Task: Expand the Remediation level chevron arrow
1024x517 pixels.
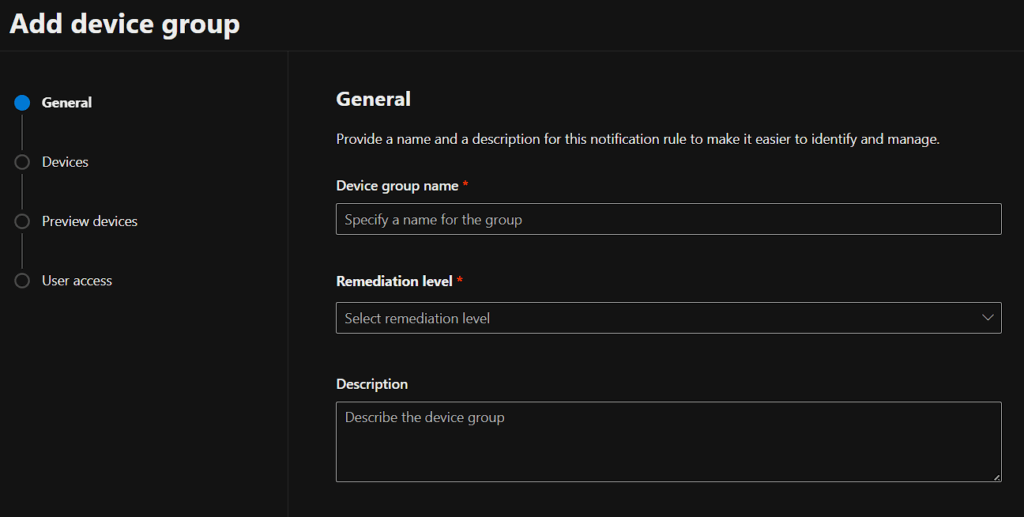Action: click(988, 318)
